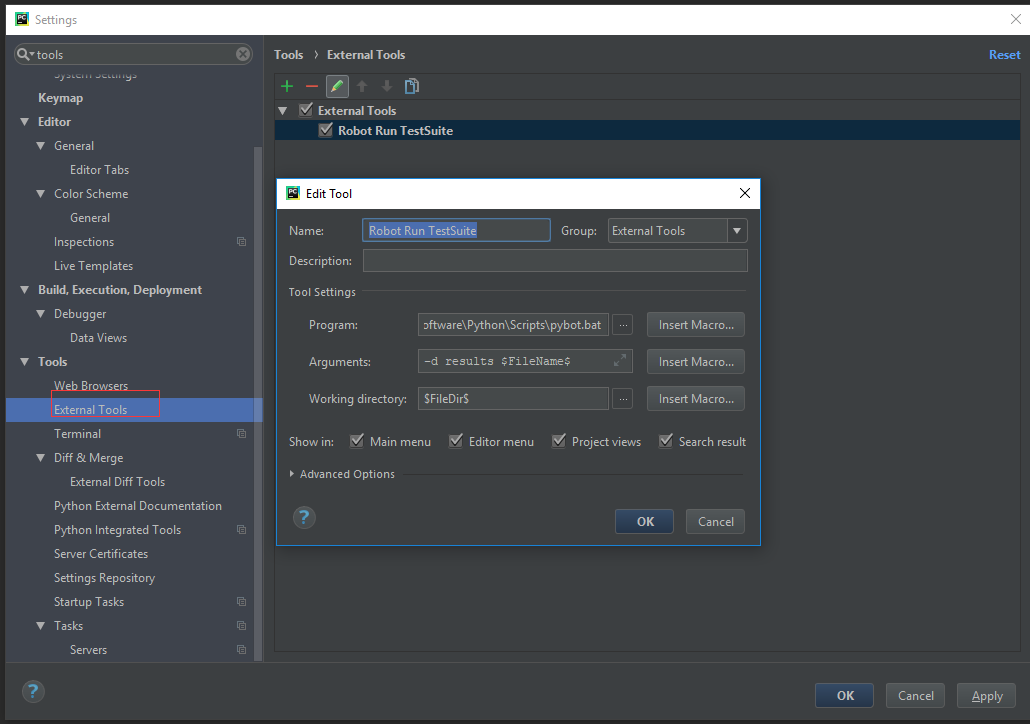Add a new external tool
The image size is (1030, 724).
286,86
